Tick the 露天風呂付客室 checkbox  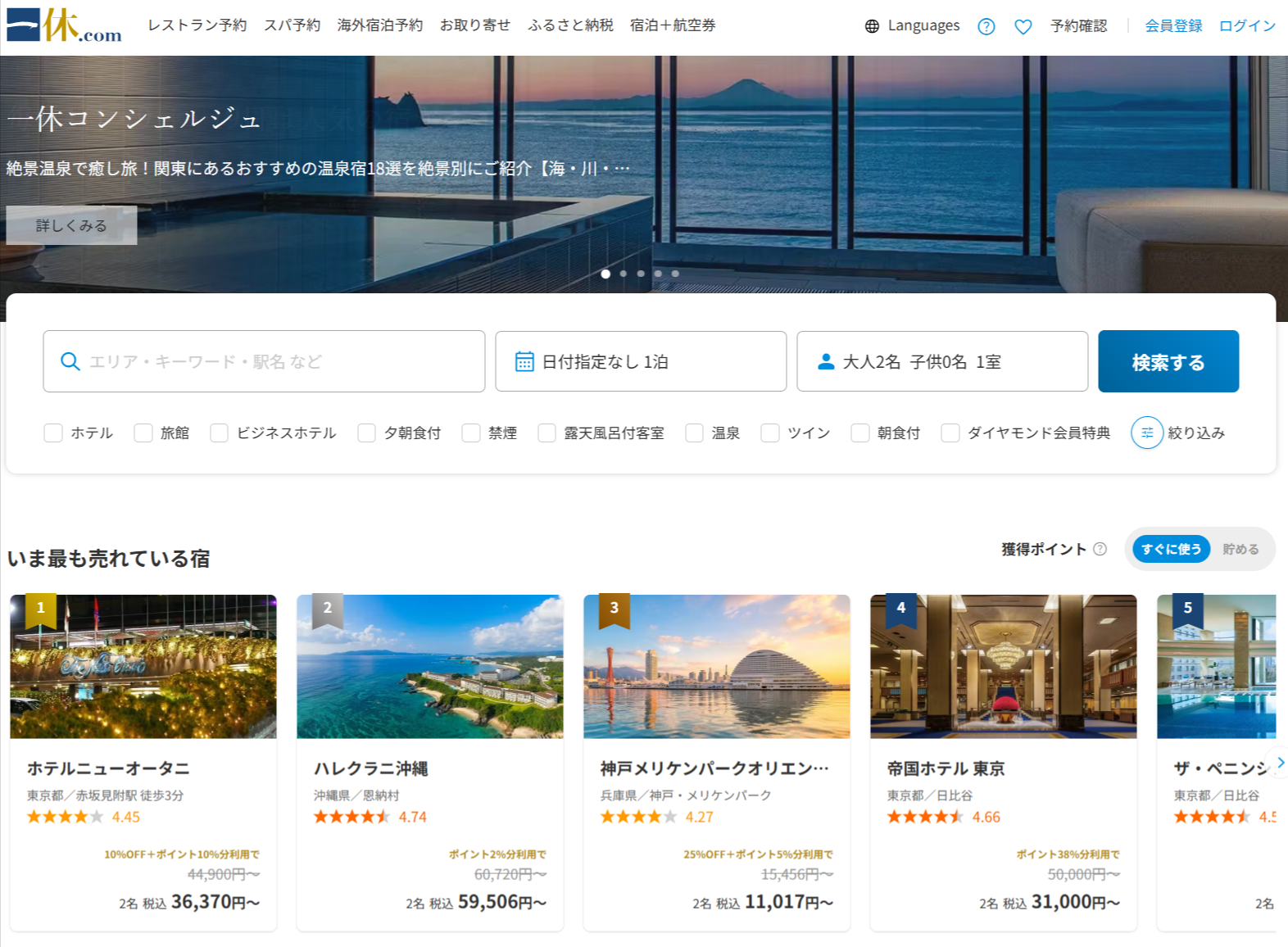(x=546, y=433)
